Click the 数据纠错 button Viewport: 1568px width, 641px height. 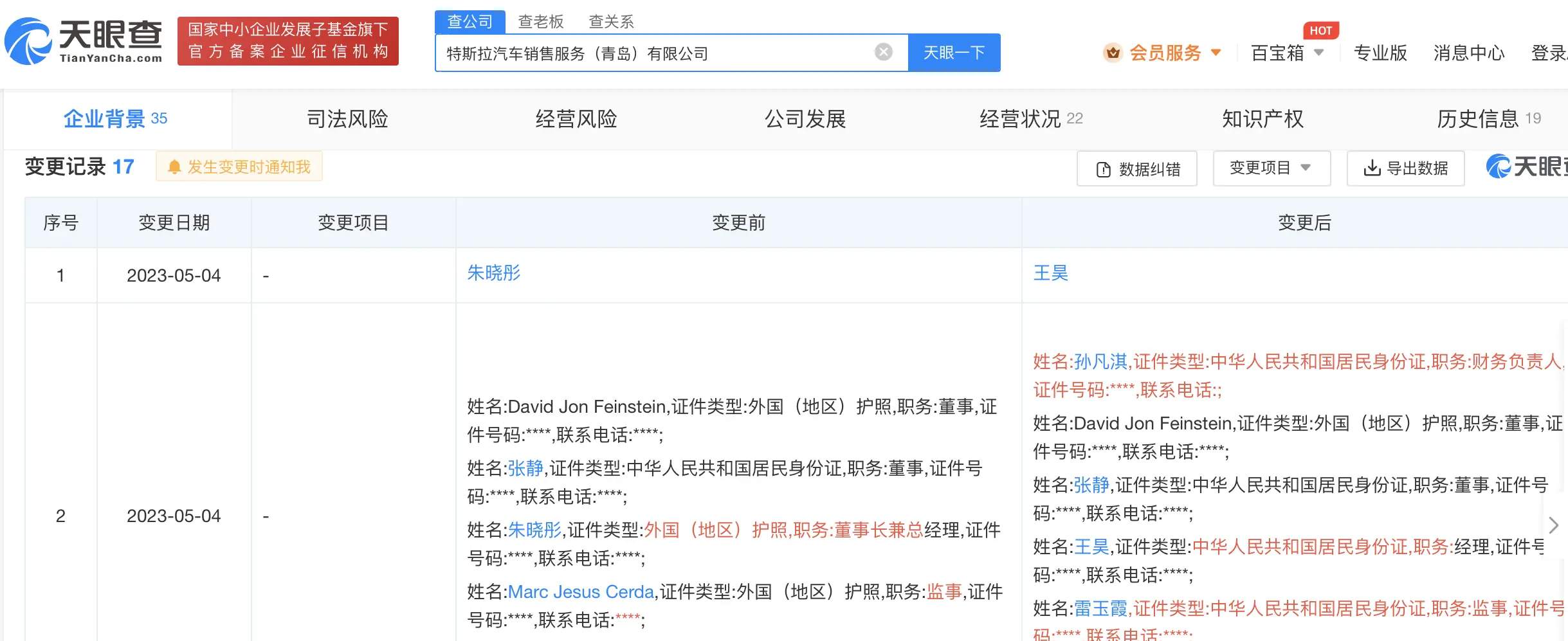1137,169
